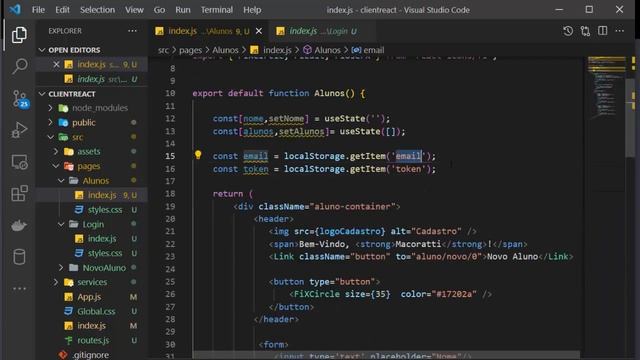Open the Help menu
Screen dimensions: 640x360
[252, 10]
